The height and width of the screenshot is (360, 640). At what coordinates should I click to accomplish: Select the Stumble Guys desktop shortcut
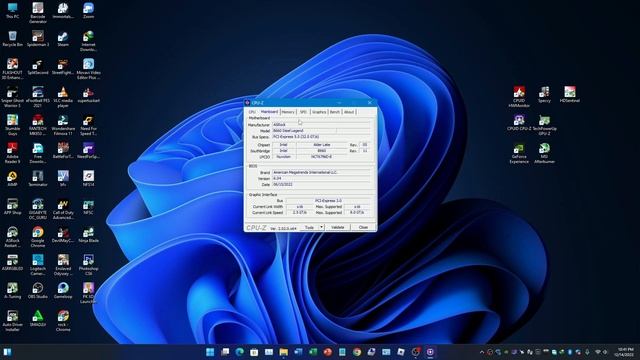12,124
